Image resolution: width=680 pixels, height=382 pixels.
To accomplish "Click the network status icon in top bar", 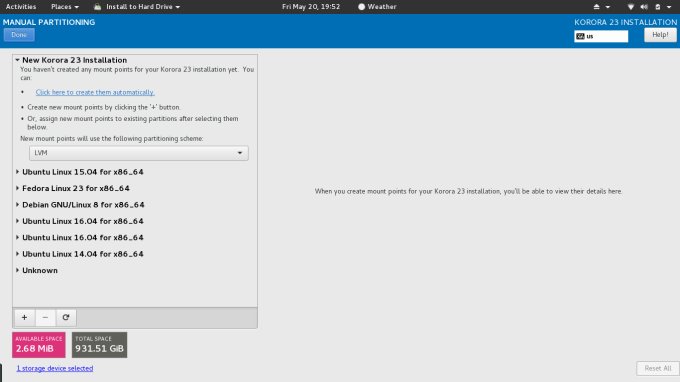I will pyautogui.click(x=631, y=7).
